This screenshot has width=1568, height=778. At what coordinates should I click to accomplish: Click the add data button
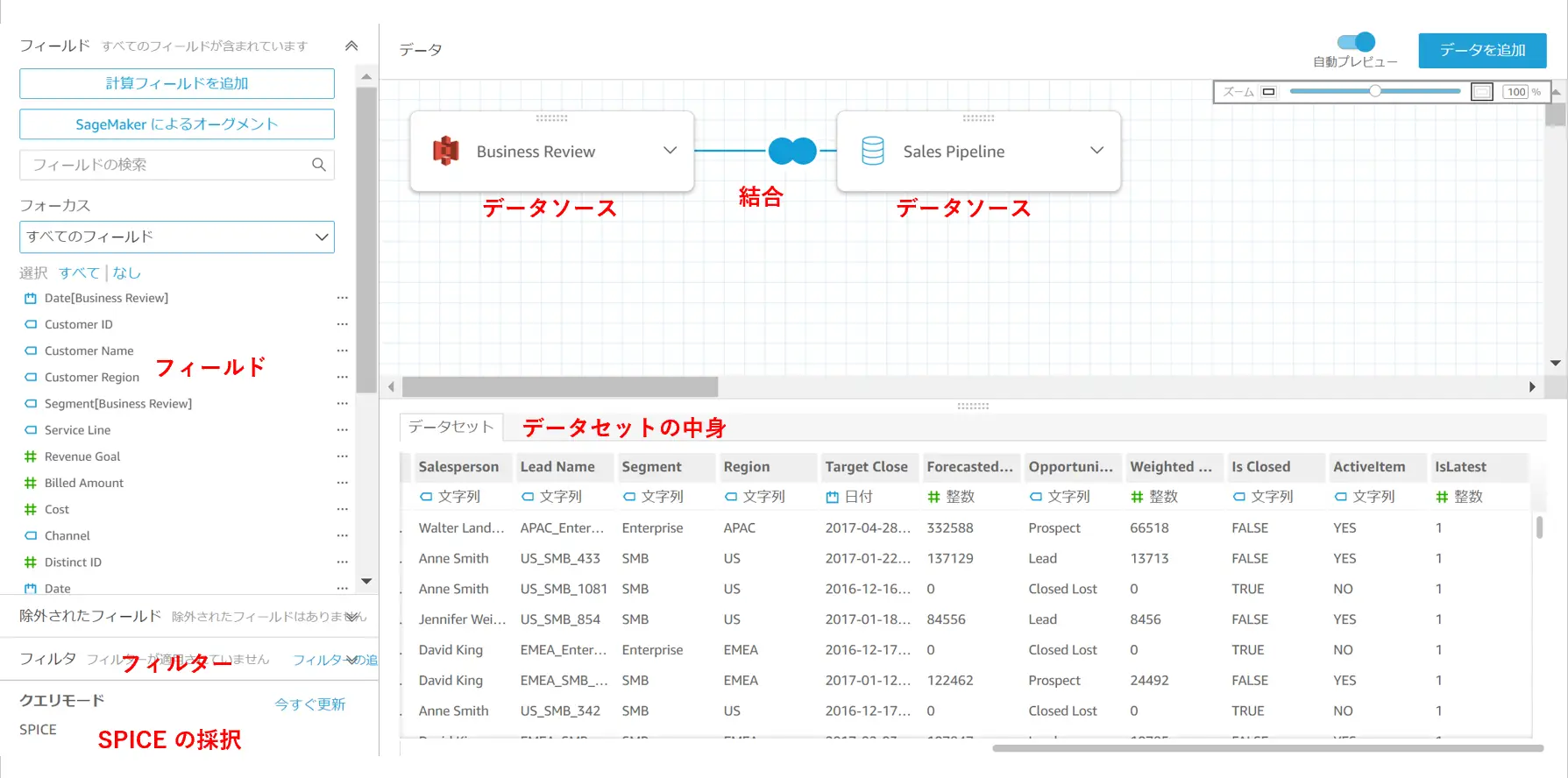pos(1482,50)
